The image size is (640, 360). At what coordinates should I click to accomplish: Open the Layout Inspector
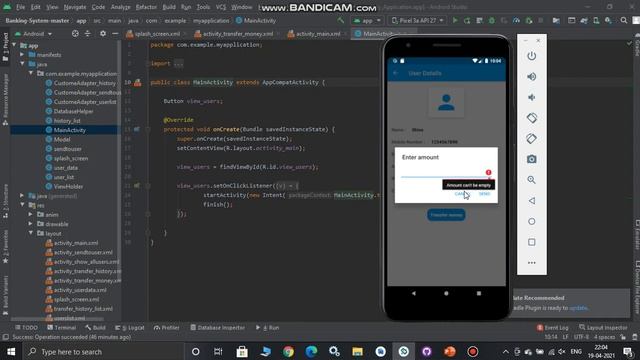pos(603,327)
